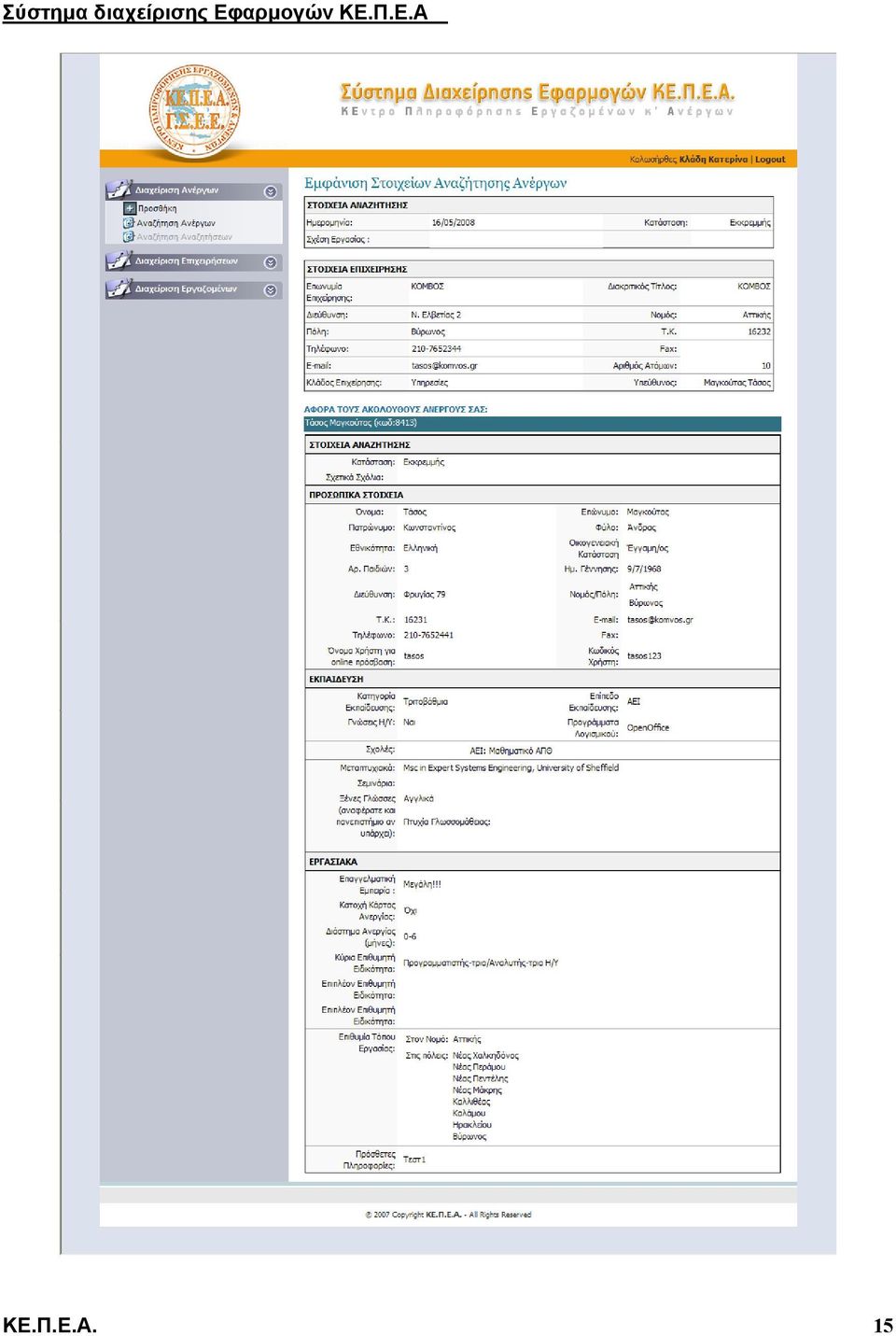Viewport: 896px width, 1336px height.
Task: Click the unemployment period value 0-6
Action: click(410, 936)
